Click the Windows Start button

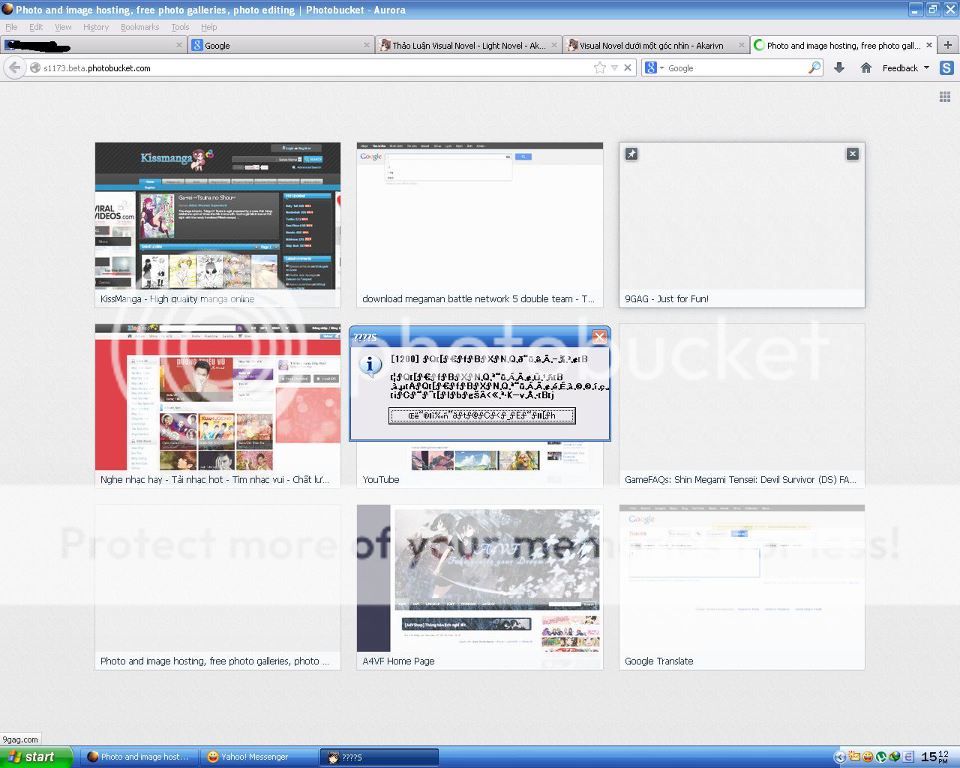coord(36,757)
